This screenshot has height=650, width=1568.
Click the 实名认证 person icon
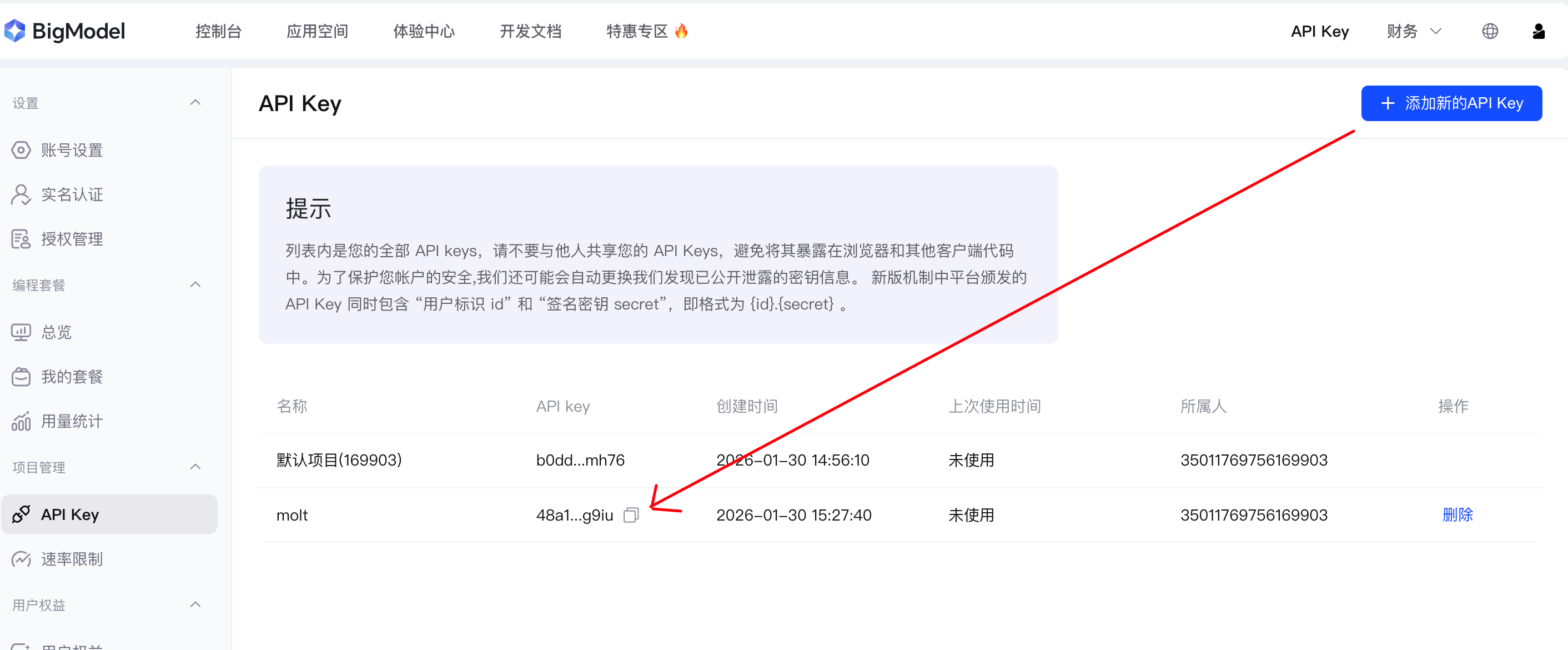click(21, 194)
